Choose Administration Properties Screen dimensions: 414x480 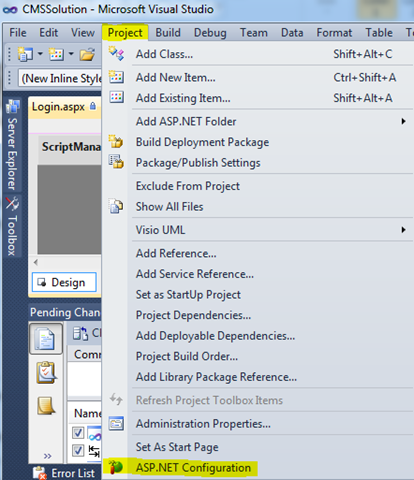point(257,424)
